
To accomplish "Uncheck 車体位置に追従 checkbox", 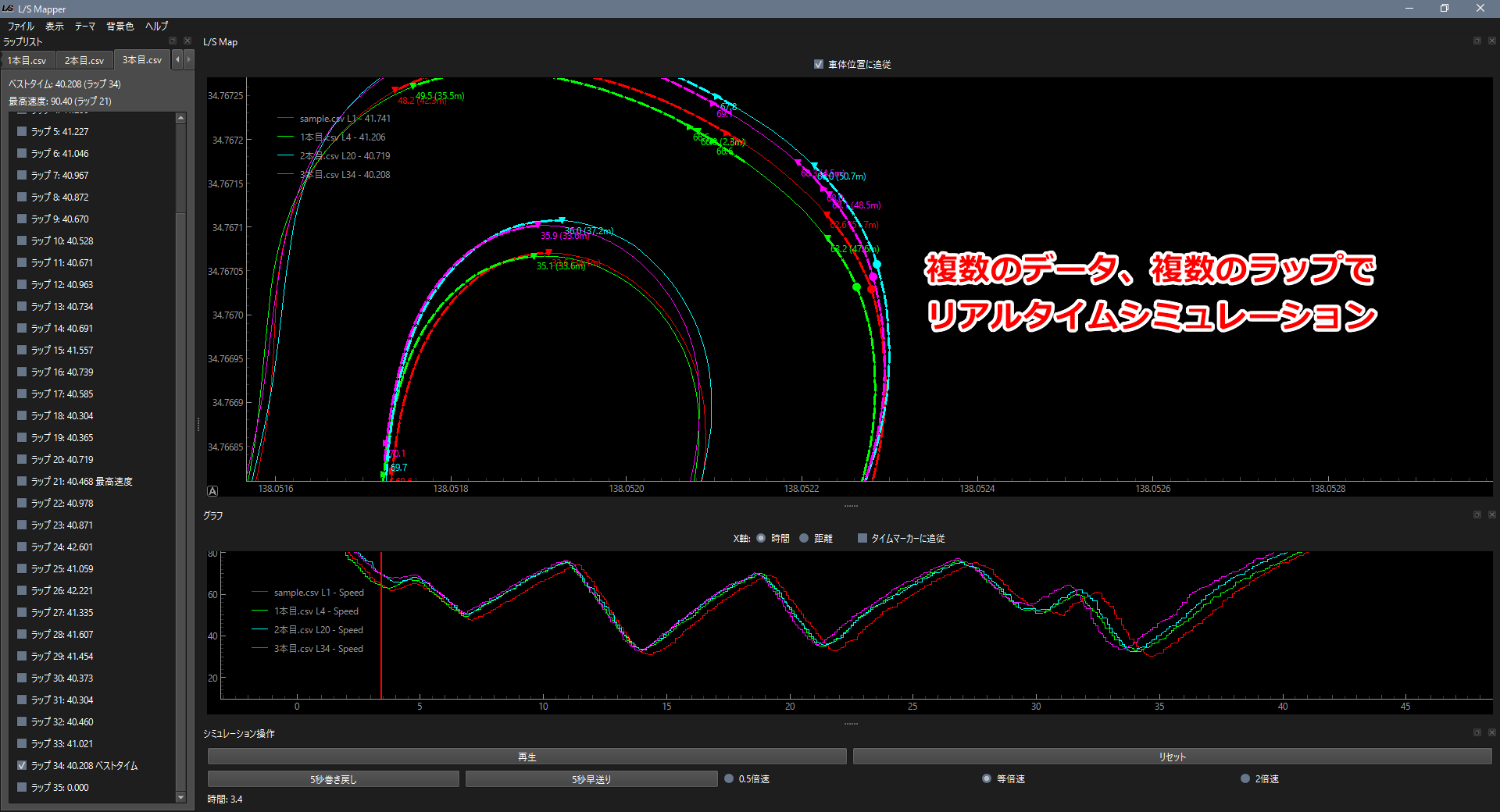I will pyautogui.click(x=818, y=65).
